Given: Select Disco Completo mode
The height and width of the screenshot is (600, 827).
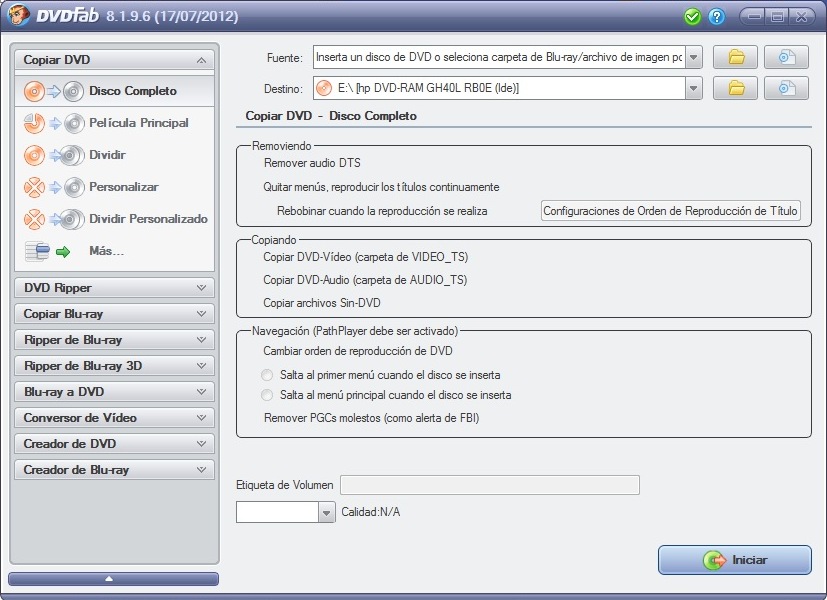Looking at the screenshot, I should [114, 91].
